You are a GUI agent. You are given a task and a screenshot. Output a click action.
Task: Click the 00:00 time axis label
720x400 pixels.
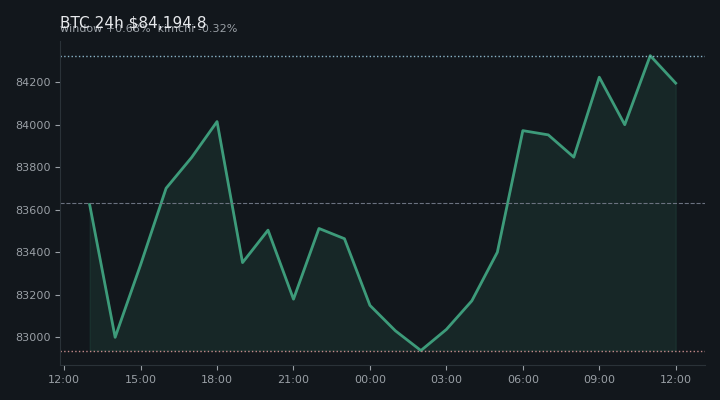pyautogui.click(x=370, y=379)
